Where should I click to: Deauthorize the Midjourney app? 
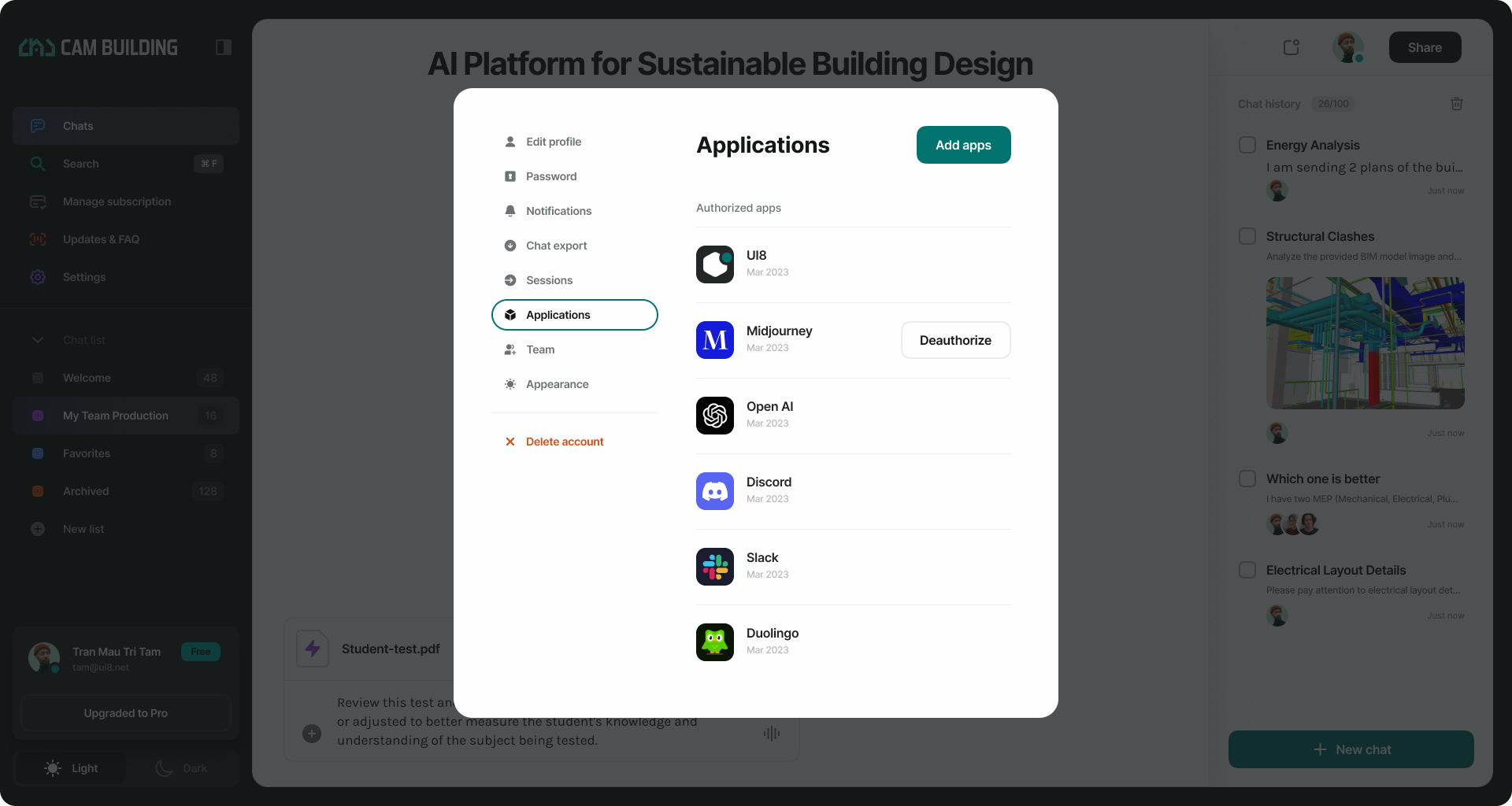pos(956,340)
